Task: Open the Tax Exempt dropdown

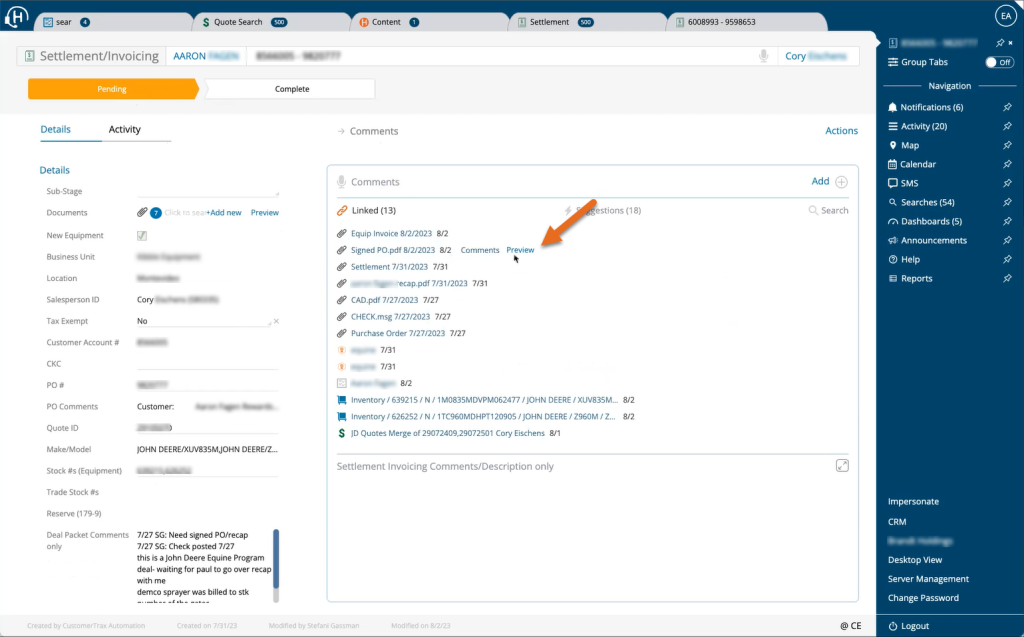Action: click(203, 322)
